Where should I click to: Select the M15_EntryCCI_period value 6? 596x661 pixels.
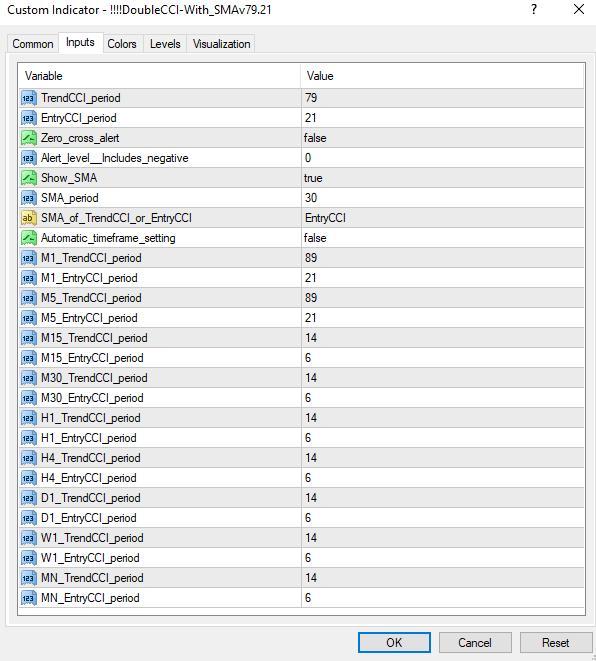tap(308, 358)
